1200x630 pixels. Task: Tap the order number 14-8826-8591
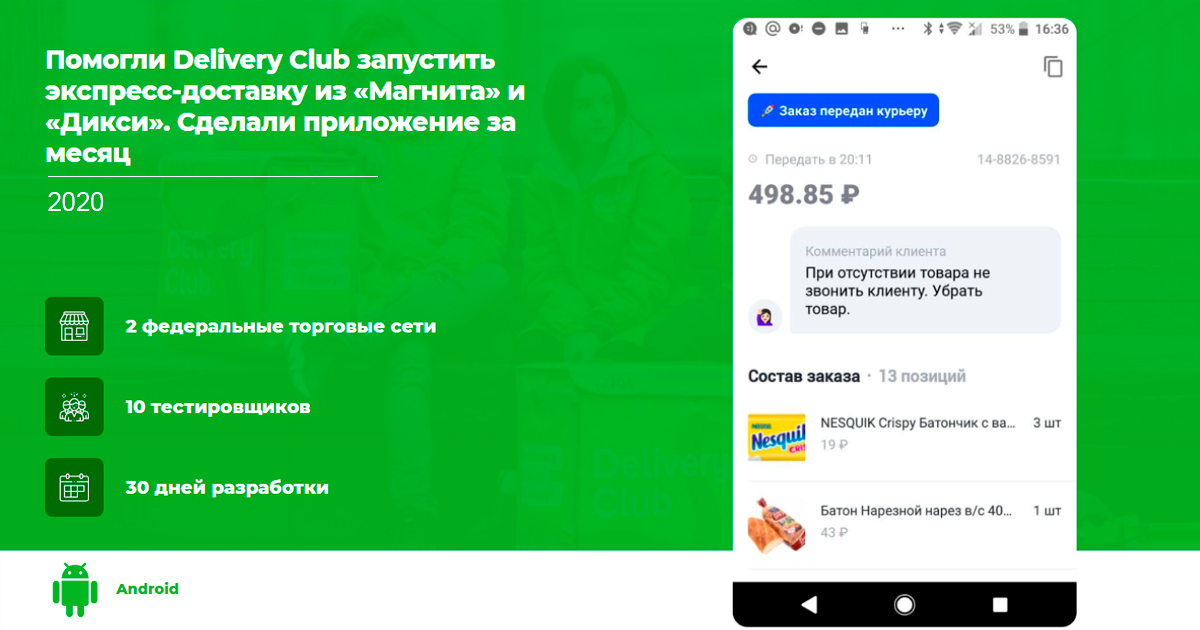[x=1019, y=160]
